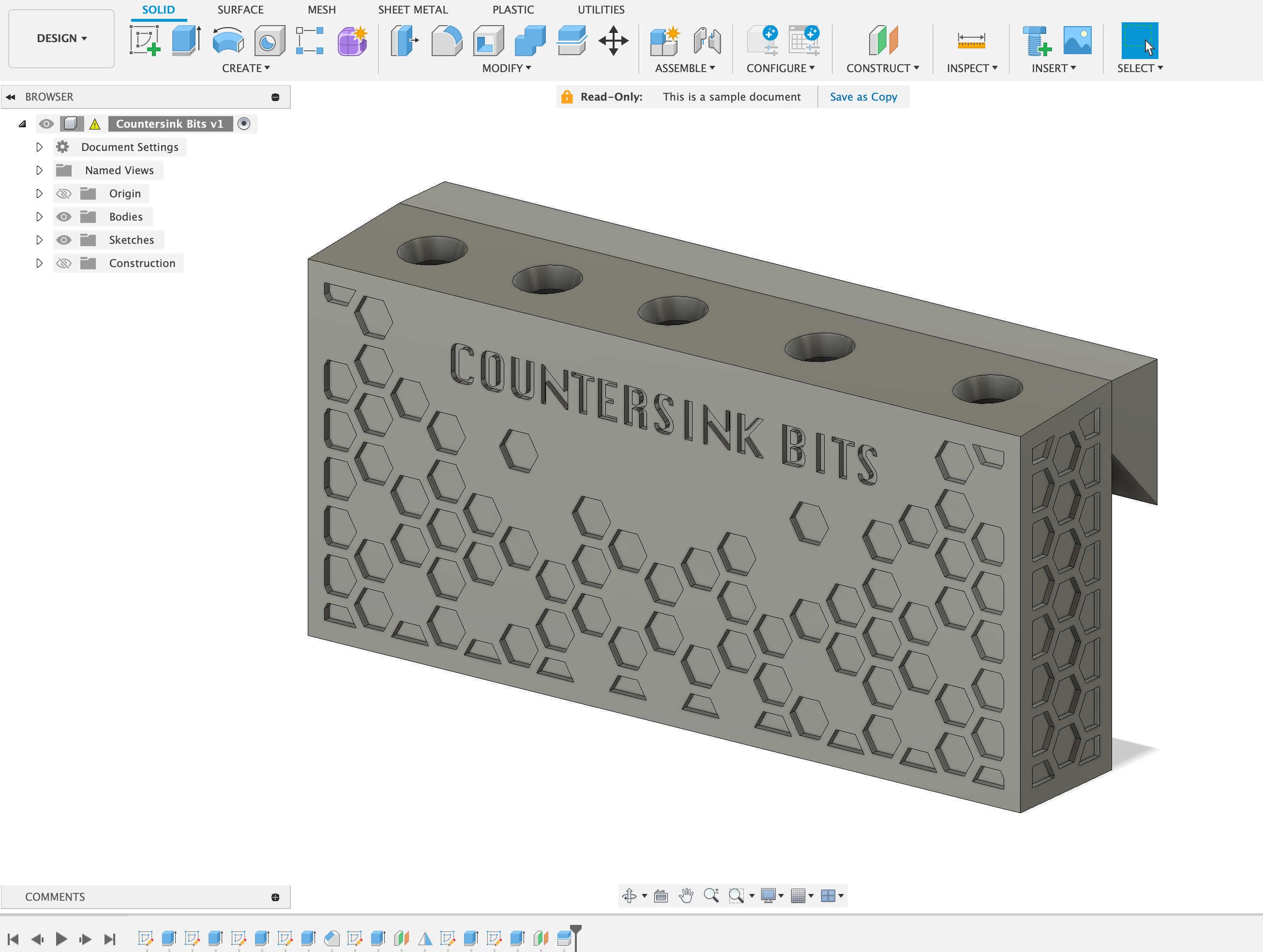Screen dimensions: 1263x952
Task: Select the New Component tool
Action: click(x=665, y=41)
